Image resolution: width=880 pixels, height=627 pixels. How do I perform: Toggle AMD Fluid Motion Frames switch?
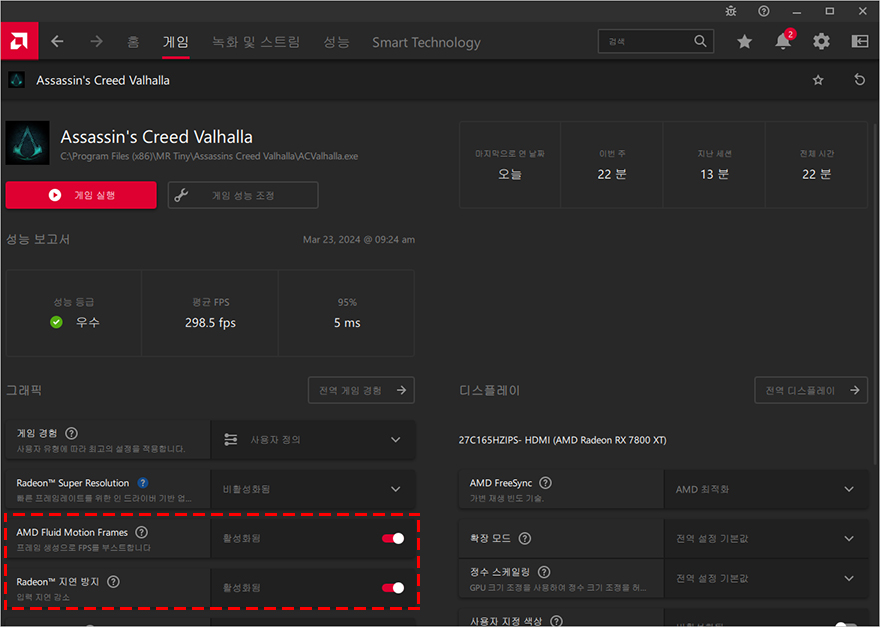pyautogui.click(x=393, y=538)
